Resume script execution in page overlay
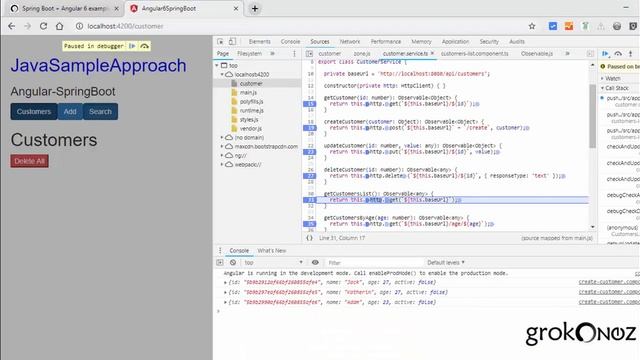The width and height of the screenshot is (640, 360). click(132, 46)
